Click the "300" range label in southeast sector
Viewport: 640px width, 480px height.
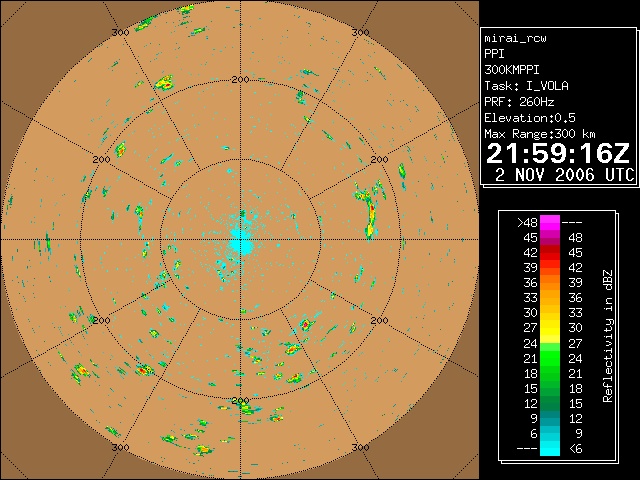point(360,447)
